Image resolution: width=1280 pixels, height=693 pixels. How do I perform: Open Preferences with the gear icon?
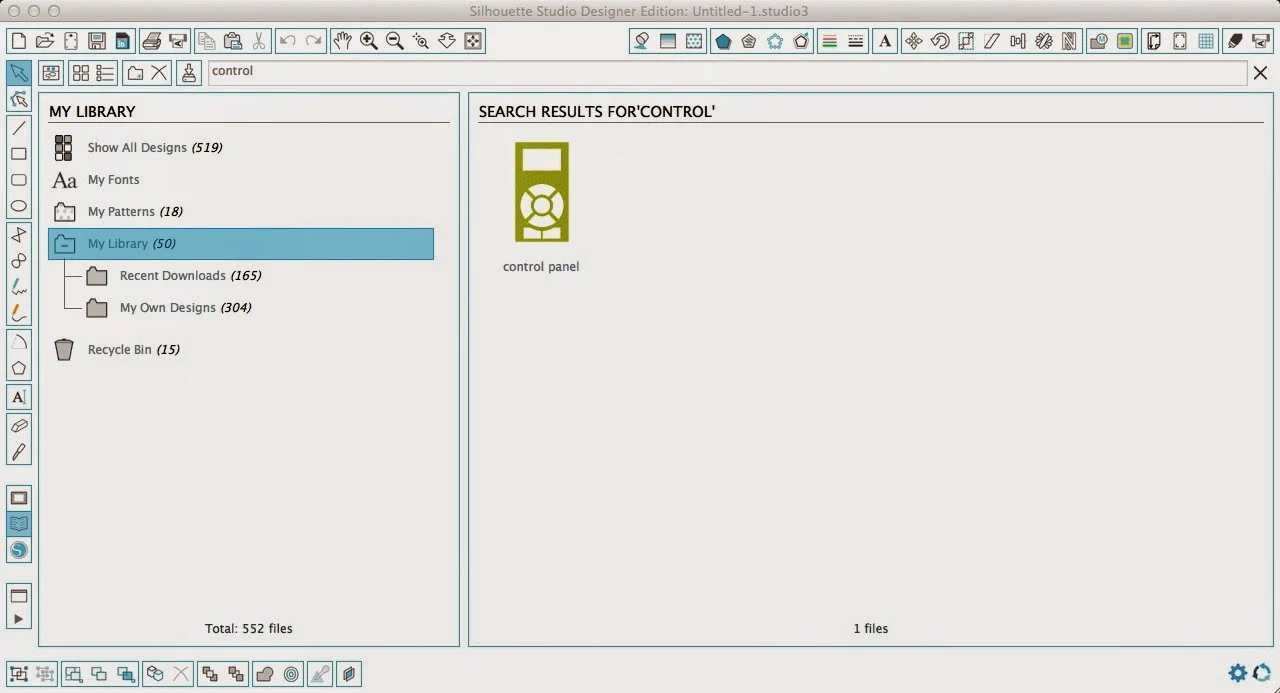[1238, 673]
